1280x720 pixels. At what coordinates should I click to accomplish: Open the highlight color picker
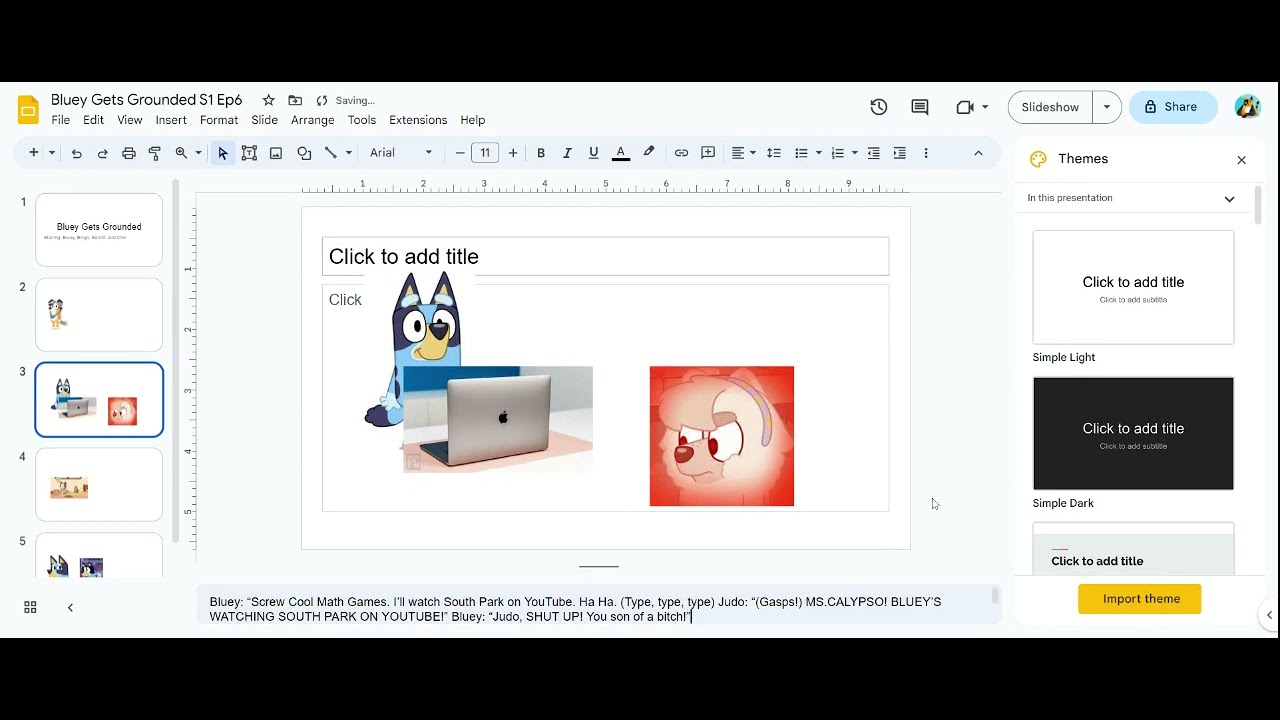tap(649, 153)
